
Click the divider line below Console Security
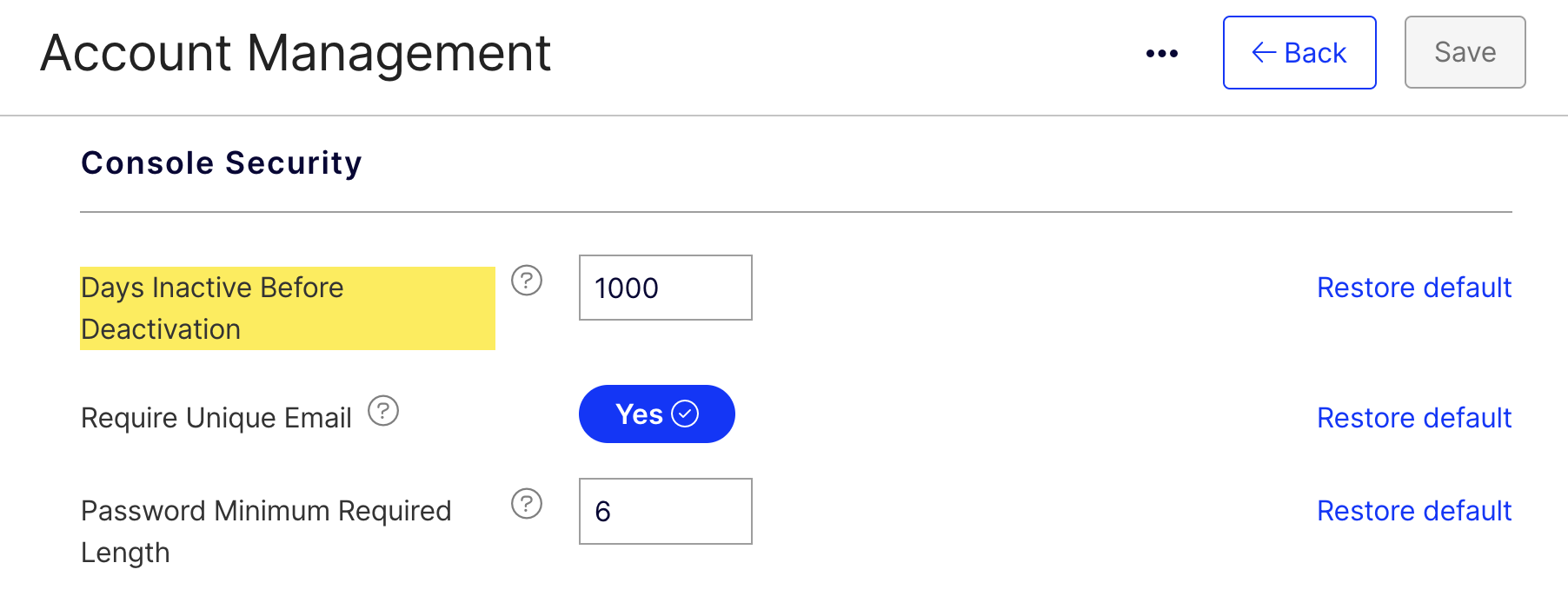click(796, 212)
